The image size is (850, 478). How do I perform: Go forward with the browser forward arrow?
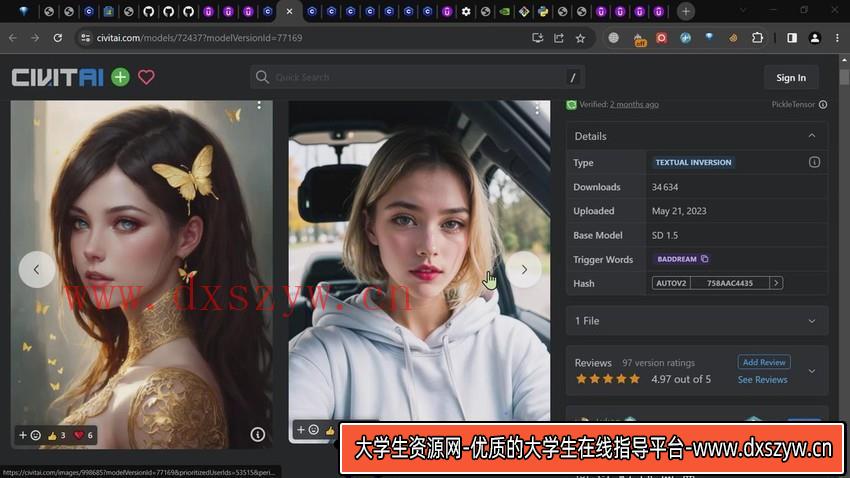point(35,38)
